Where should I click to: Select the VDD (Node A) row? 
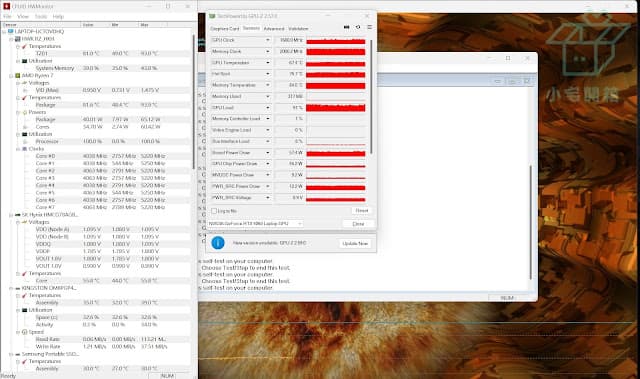tap(96, 229)
